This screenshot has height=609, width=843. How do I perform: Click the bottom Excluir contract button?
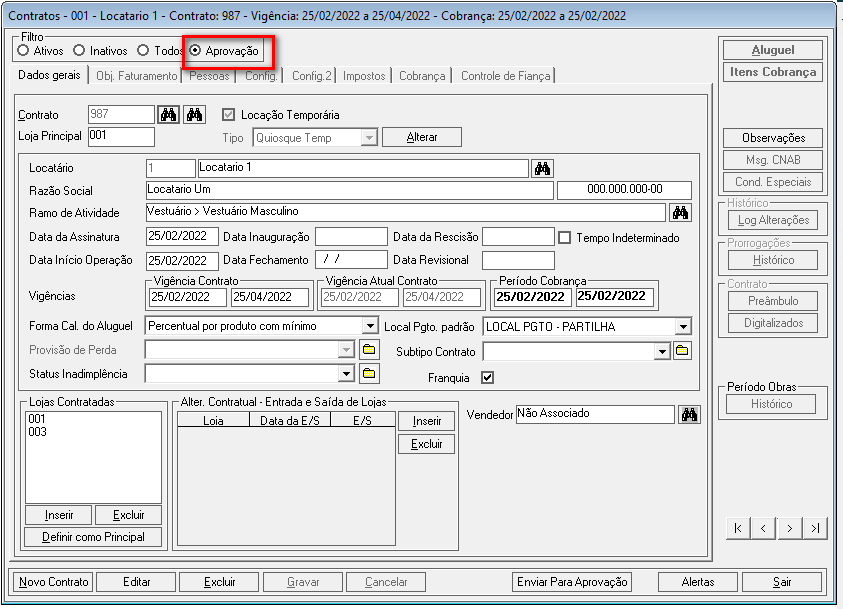point(219,582)
